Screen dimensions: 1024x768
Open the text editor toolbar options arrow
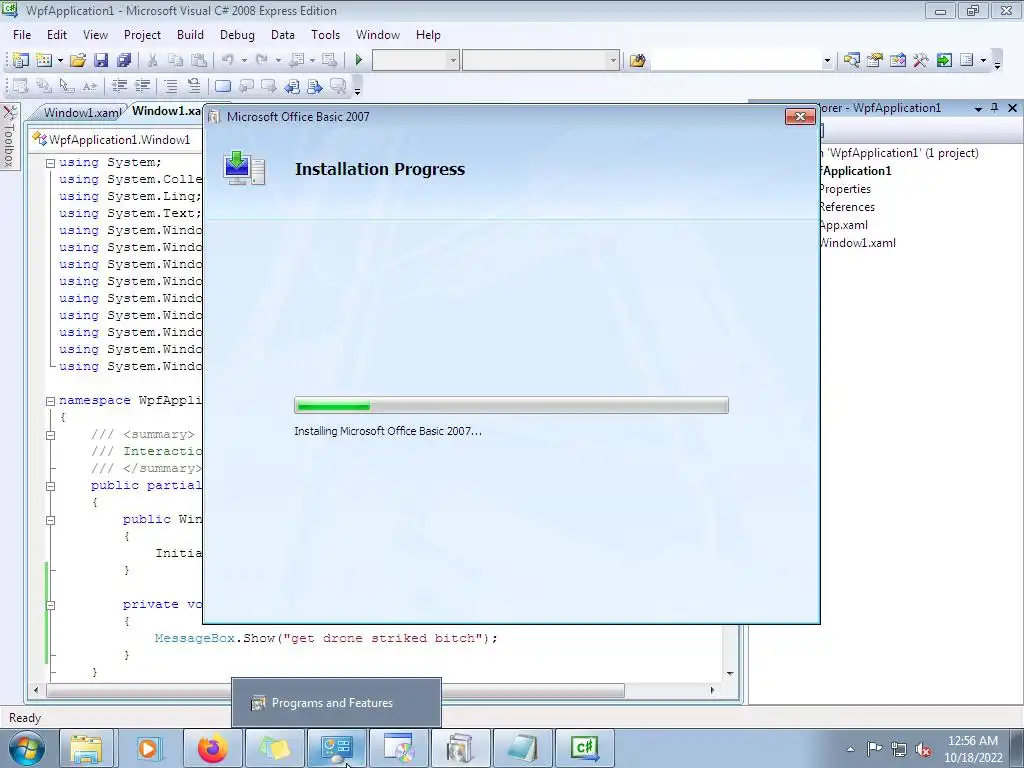pyautogui.click(x=357, y=91)
